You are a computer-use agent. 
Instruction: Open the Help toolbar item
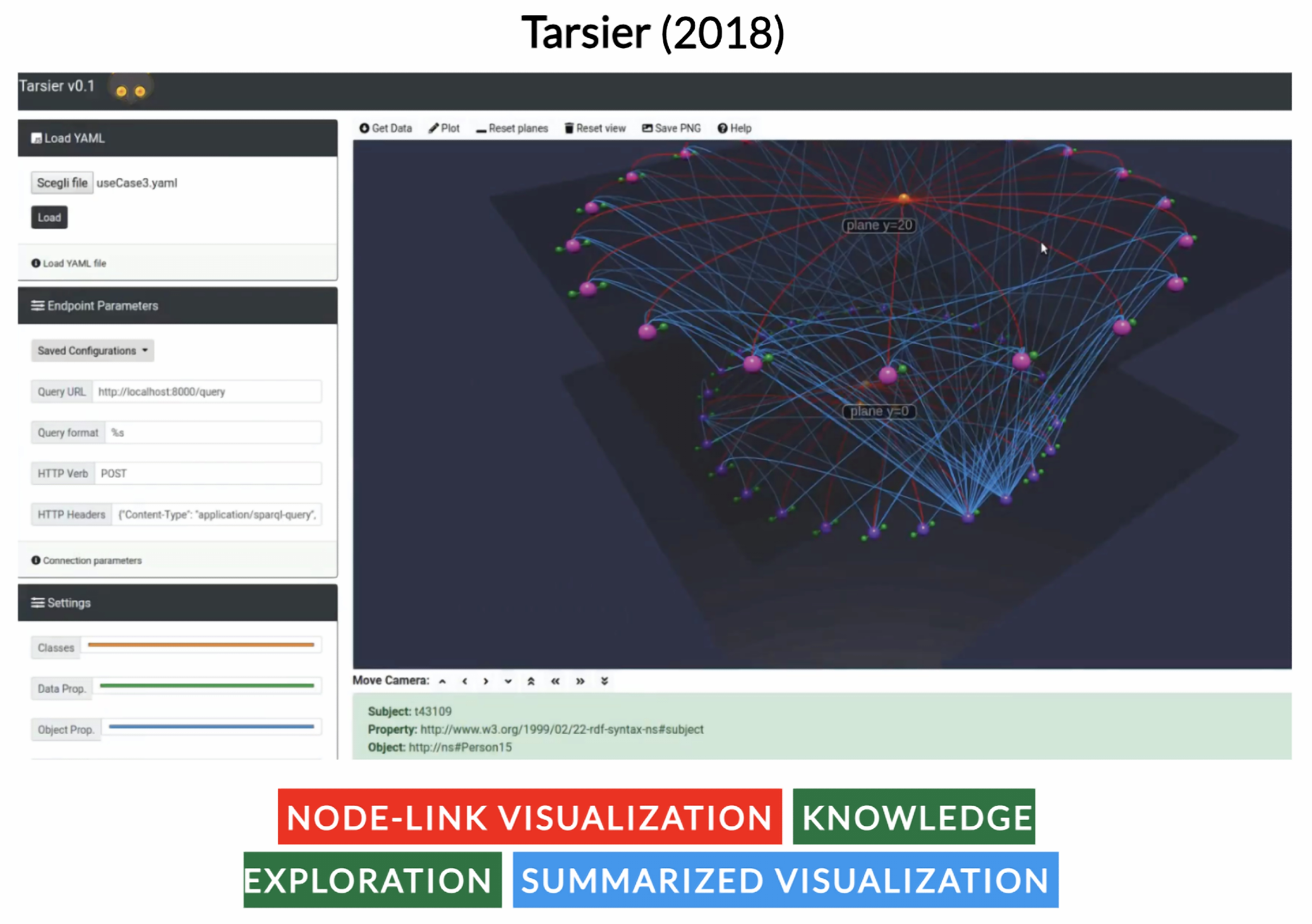[x=734, y=128]
